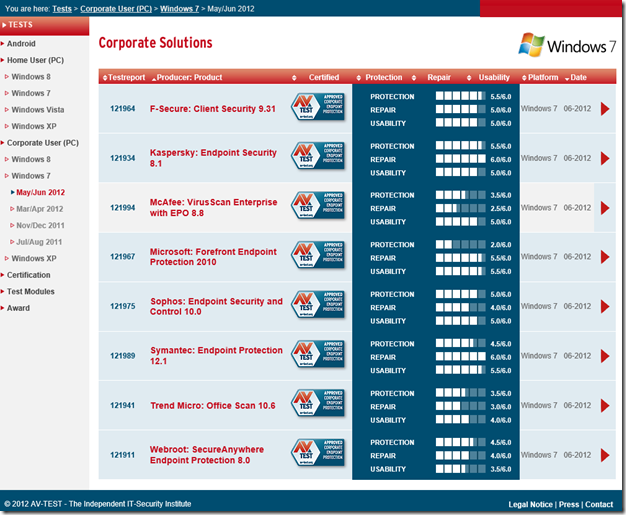
Task: Open red arrow for F-Secure row
Action: pos(605,109)
